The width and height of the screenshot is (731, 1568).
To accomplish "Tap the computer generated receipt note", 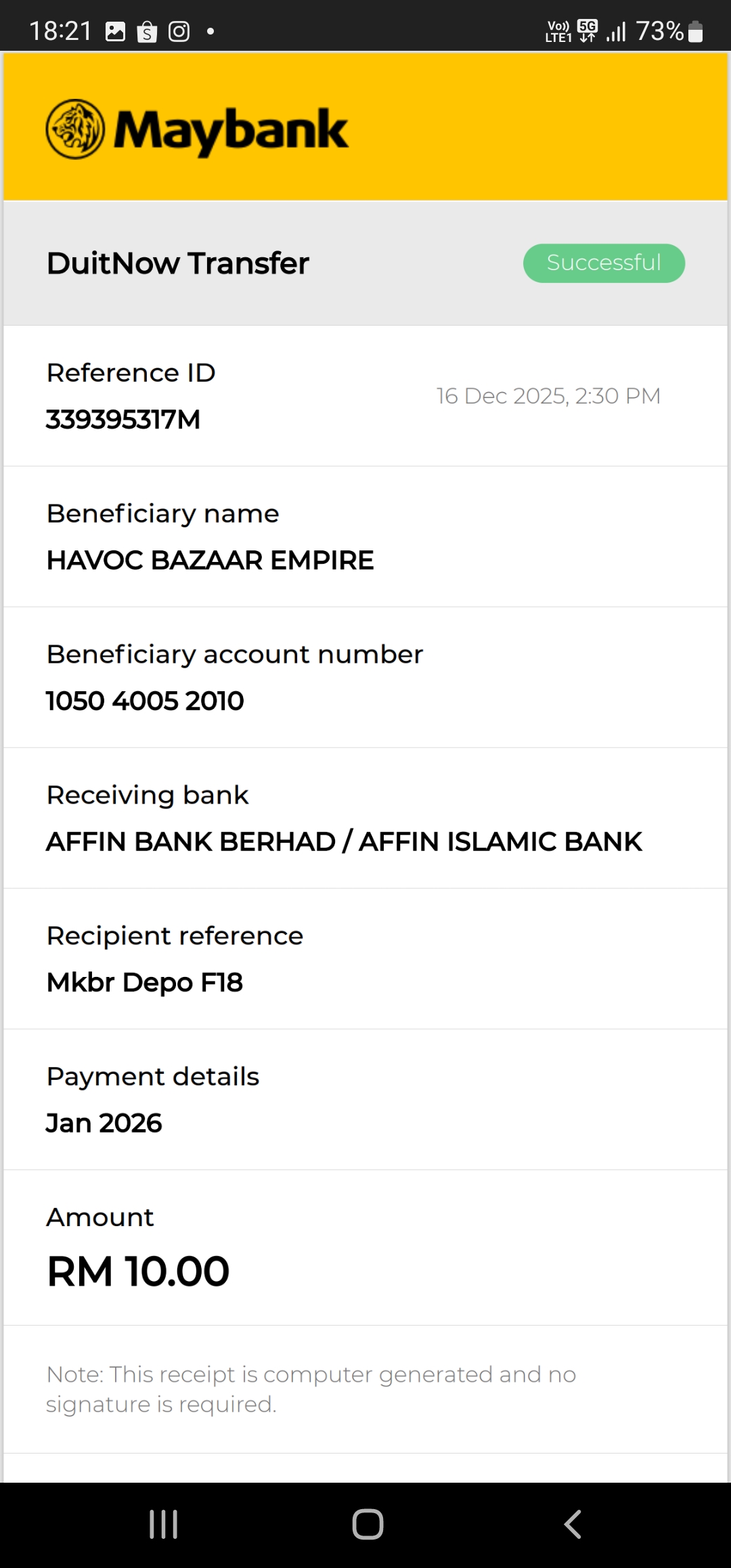I will coord(311,1389).
